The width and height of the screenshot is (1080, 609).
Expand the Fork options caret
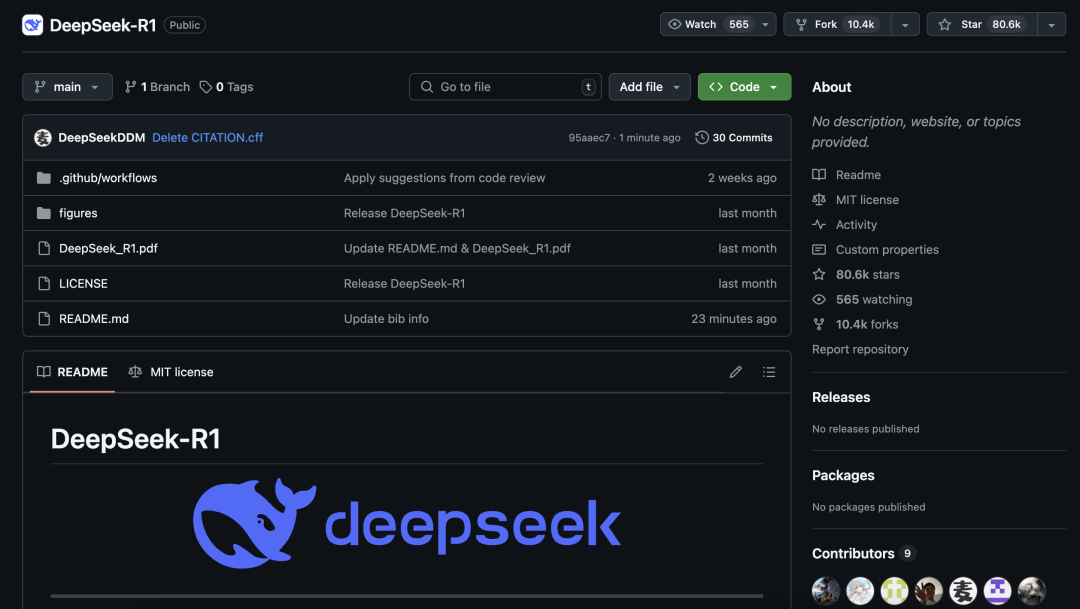click(903, 23)
